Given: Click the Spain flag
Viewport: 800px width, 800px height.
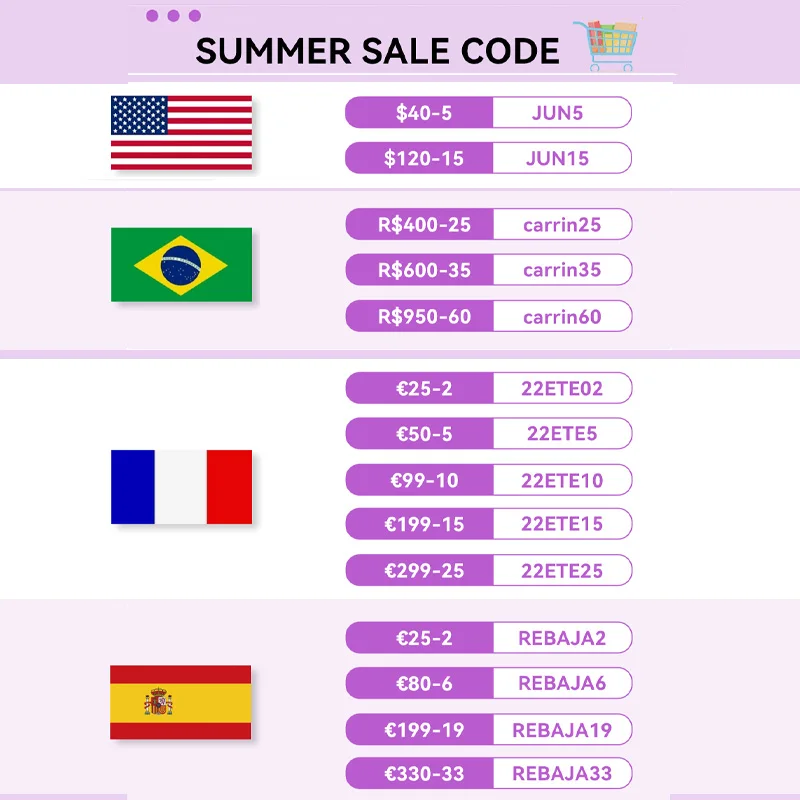Looking at the screenshot, I should 181,702.
